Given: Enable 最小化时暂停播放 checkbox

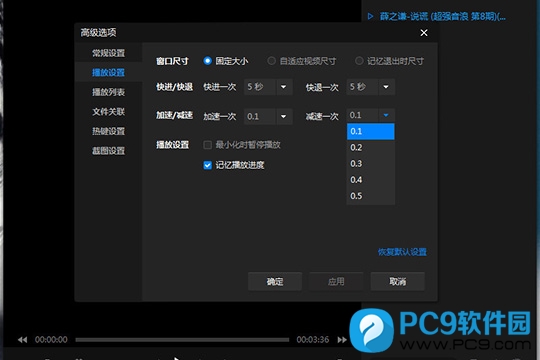Looking at the screenshot, I should coord(207,145).
